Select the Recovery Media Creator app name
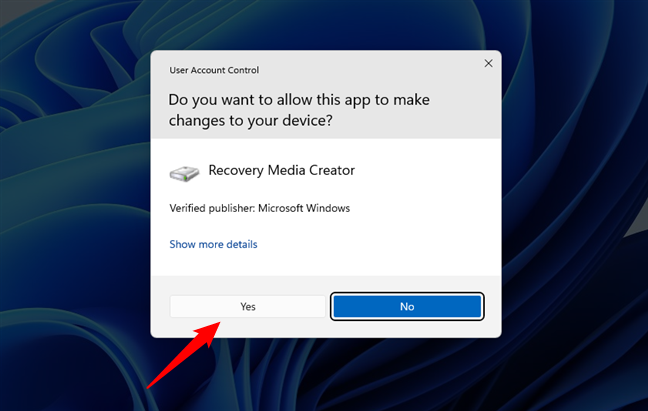Screen dimensions: 648x411 (281, 170)
